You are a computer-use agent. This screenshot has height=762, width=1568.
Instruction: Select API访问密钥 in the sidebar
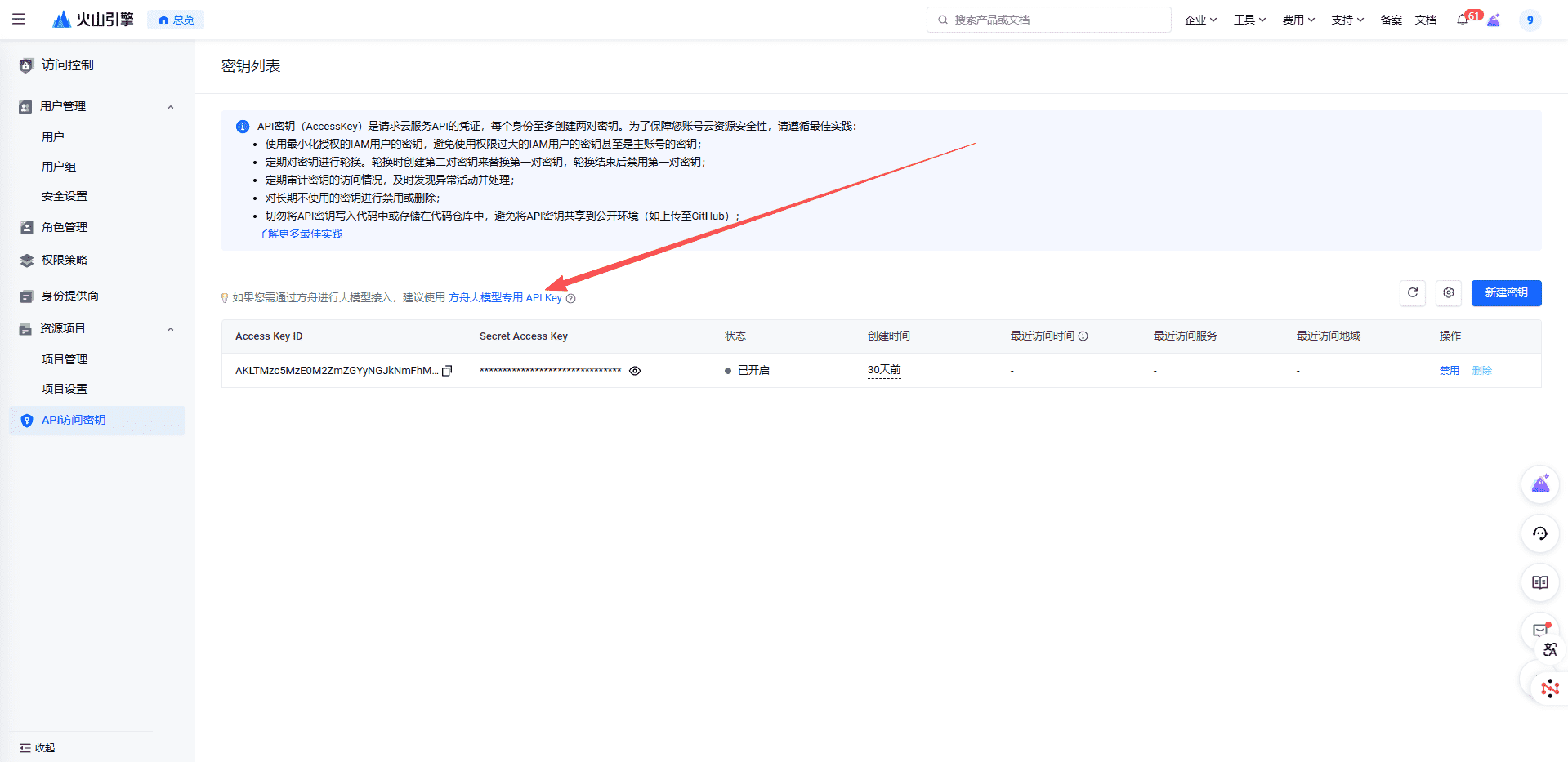74,420
